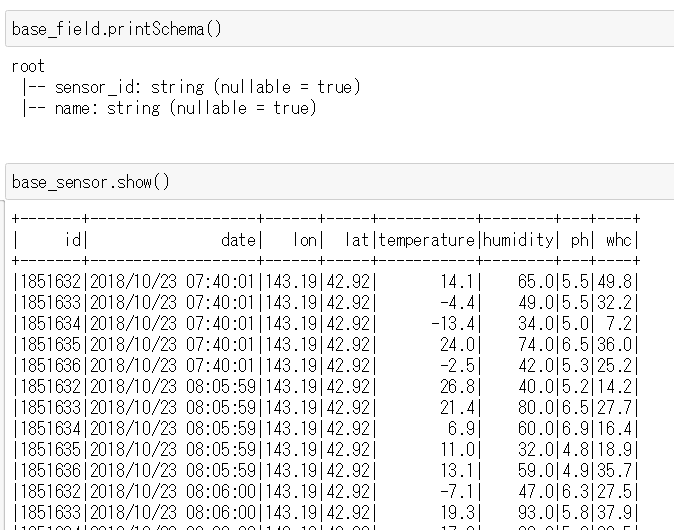Click the 'humidity' column header
This screenshot has width=674, height=530.
[518, 239]
